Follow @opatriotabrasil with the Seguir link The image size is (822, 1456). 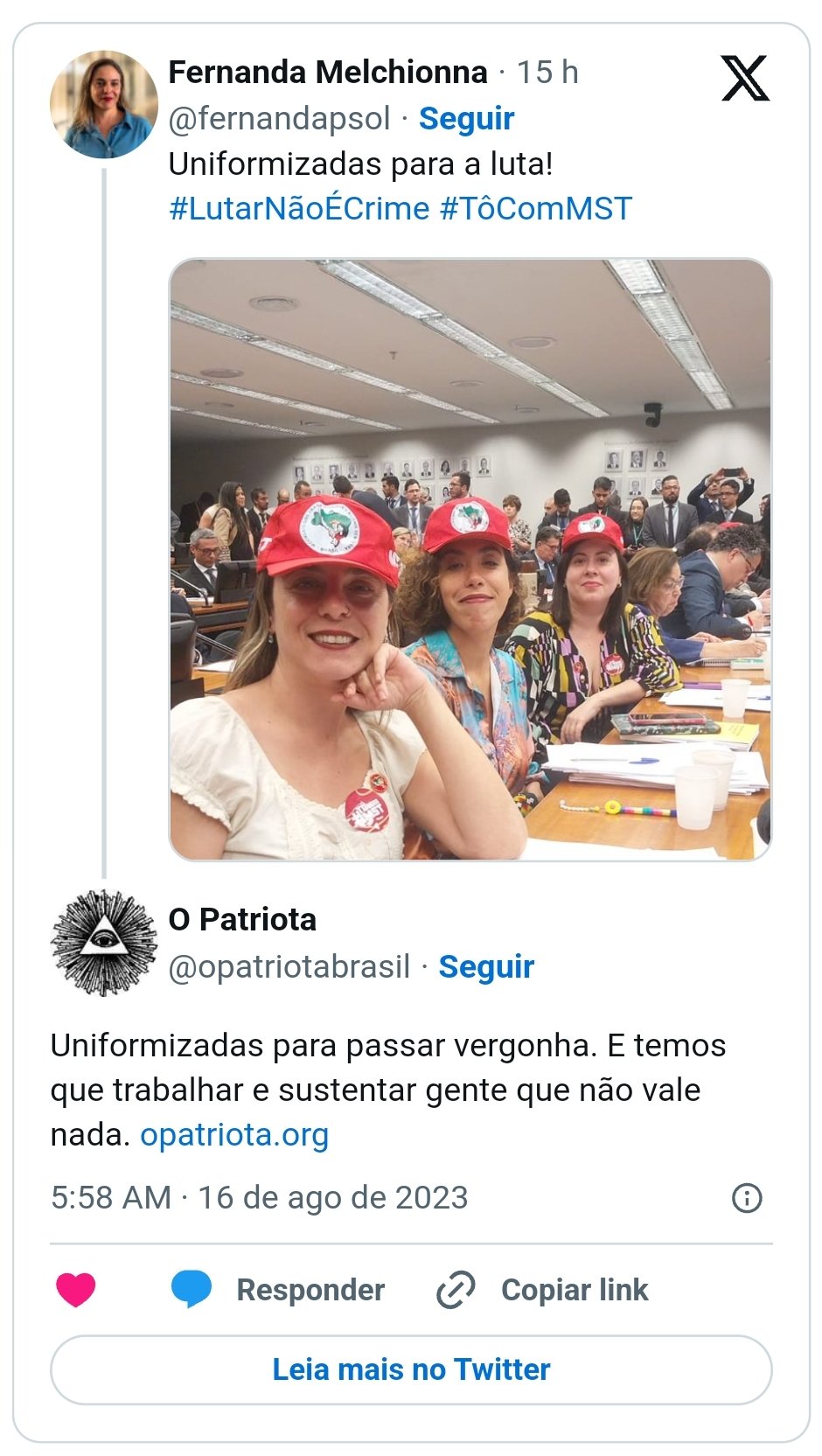(486, 966)
